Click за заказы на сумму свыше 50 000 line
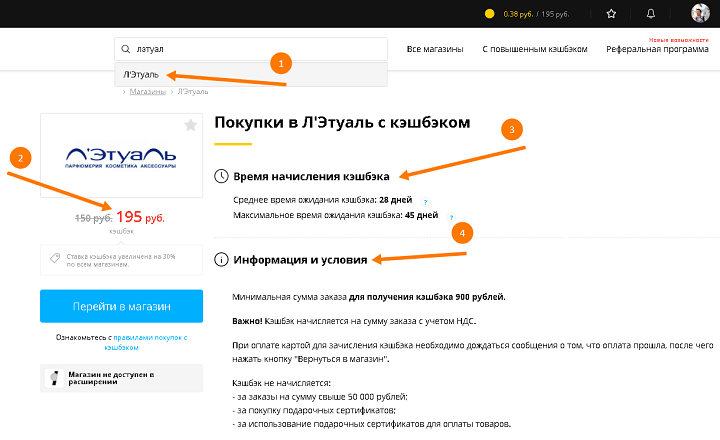This screenshot has height=440, width=720. point(320,397)
